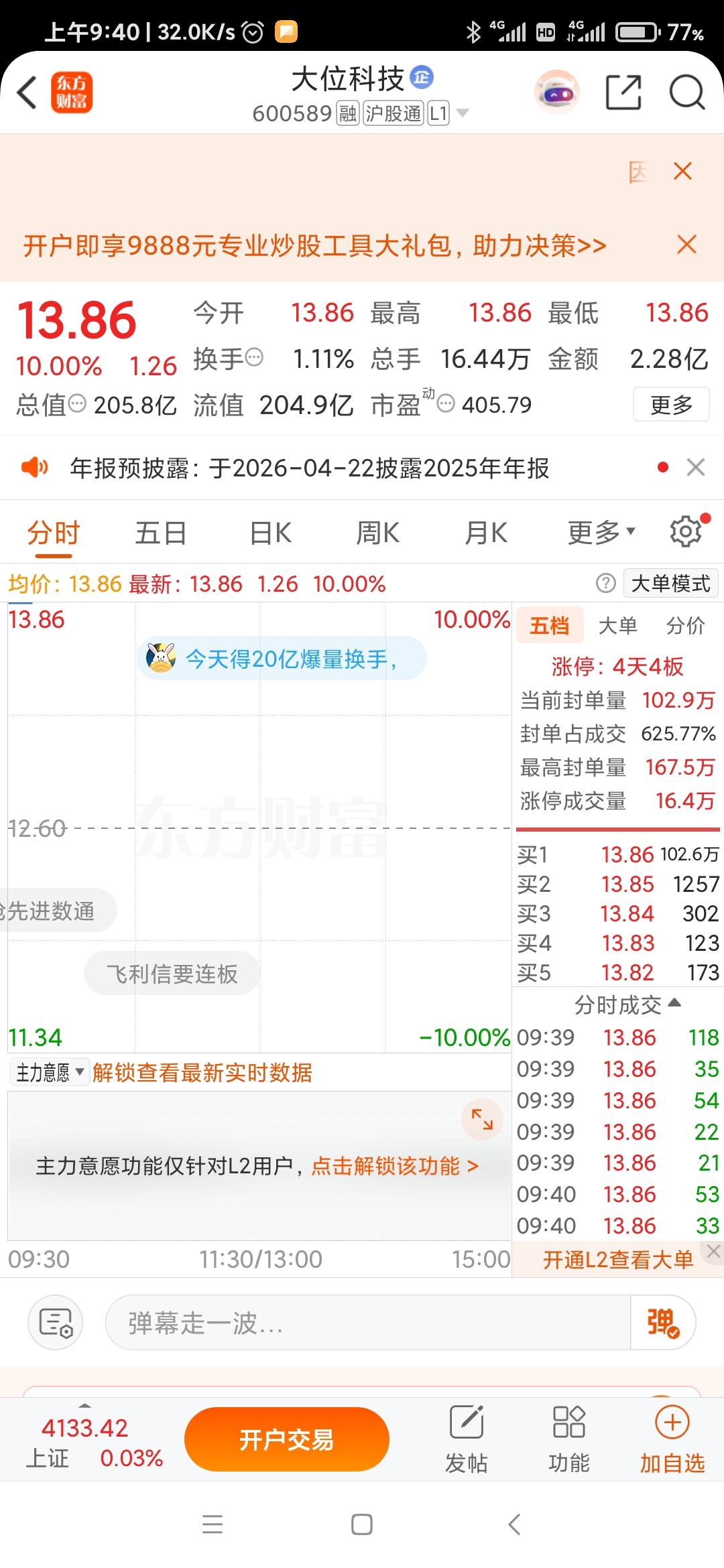Tap the 换手 info icon
The image size is (724, 1568).
pos(254,358)
